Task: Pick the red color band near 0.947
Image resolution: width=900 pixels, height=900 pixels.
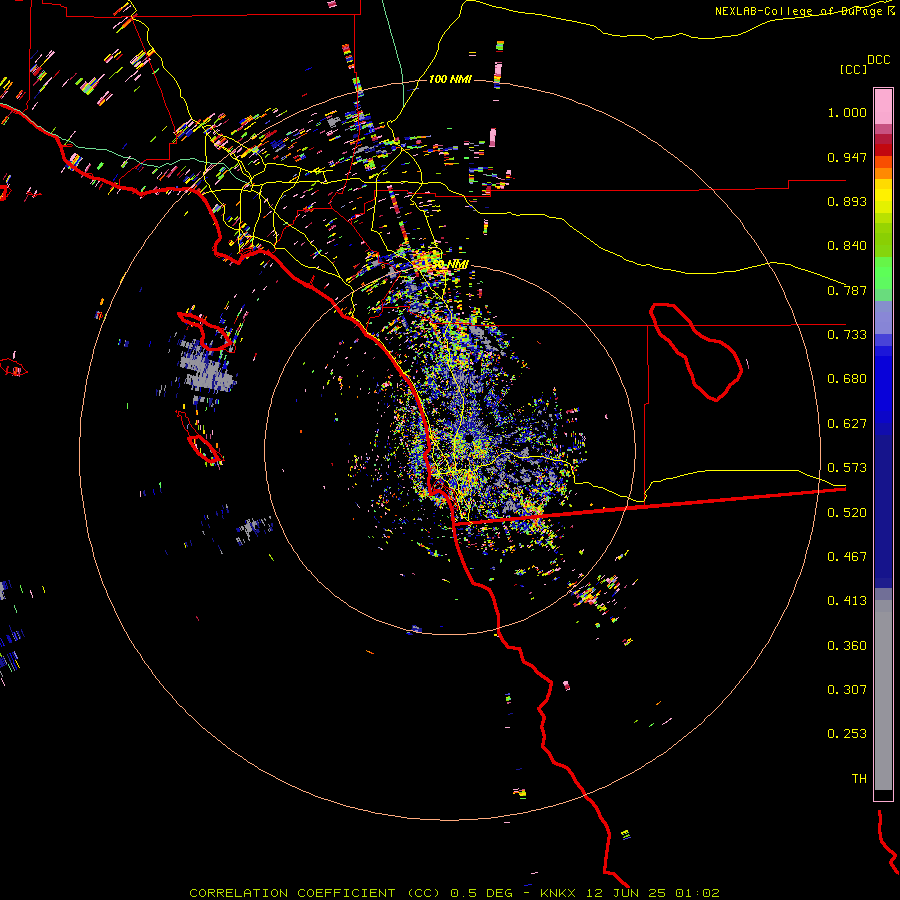Action: tap(883, 150)
